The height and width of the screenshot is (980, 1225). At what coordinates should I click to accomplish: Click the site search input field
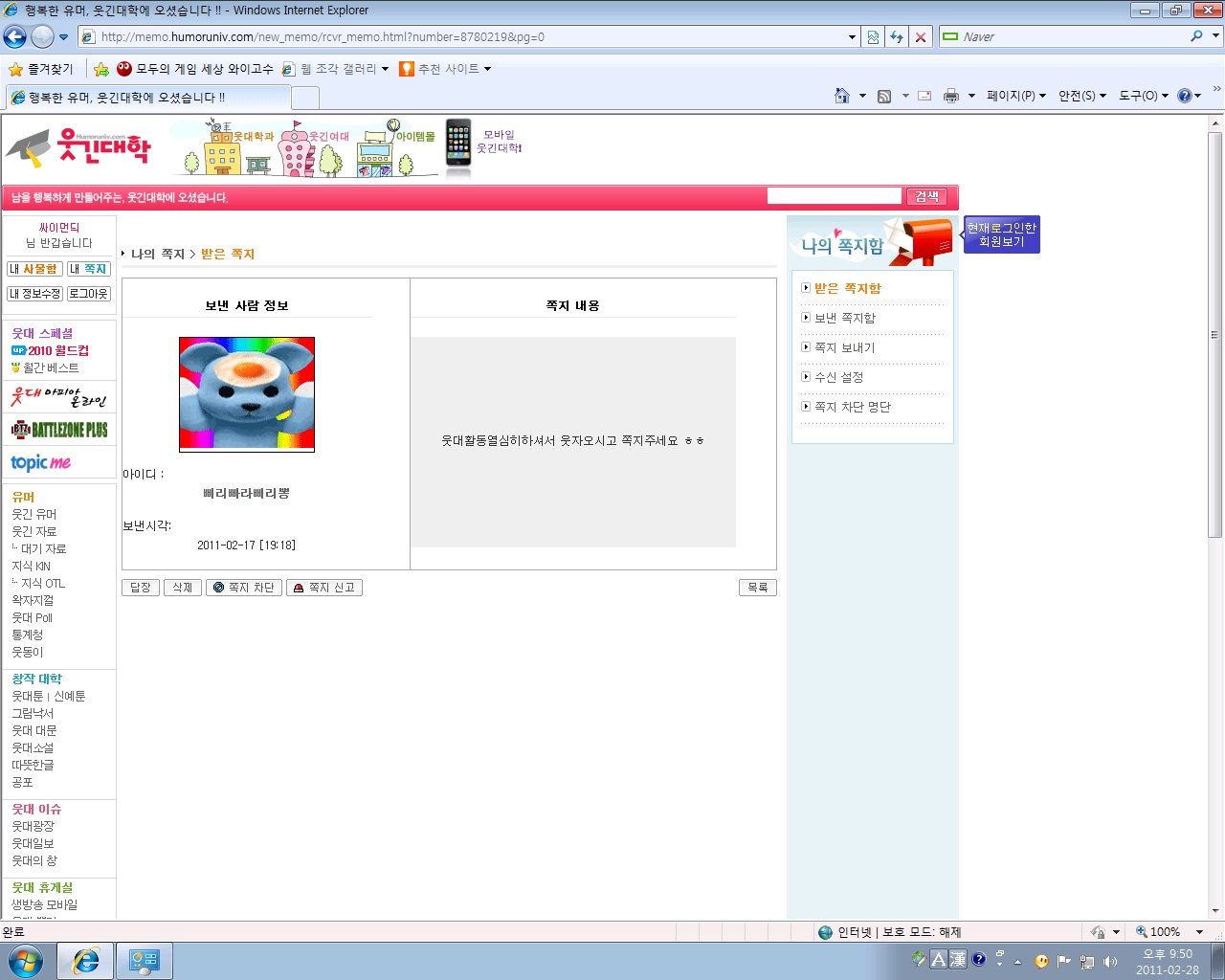tap(835, 196)
